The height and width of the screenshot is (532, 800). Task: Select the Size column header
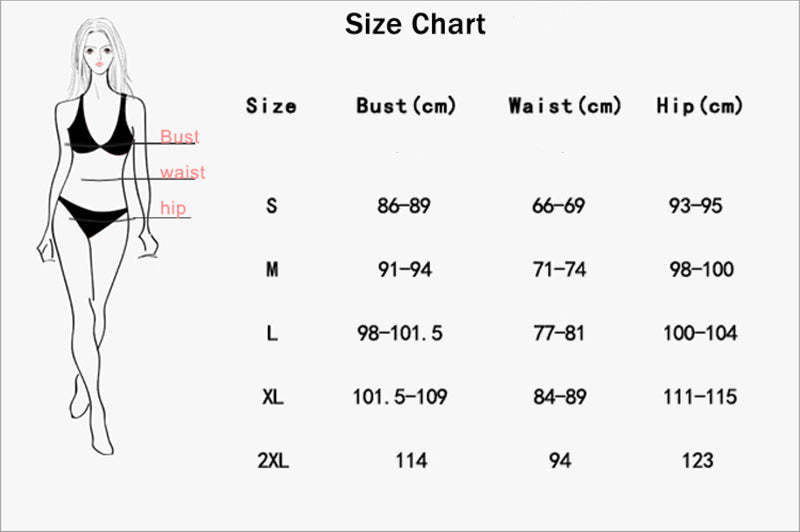271,106
